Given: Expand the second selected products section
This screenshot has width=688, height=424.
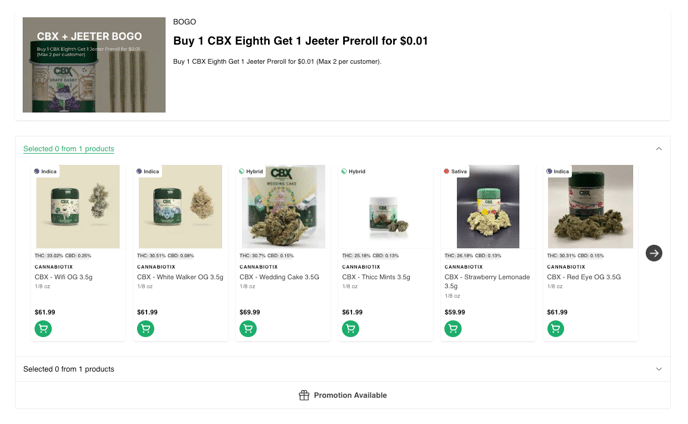Looking at the screenshot, I should pyautogui.click(x=658, y=369).
